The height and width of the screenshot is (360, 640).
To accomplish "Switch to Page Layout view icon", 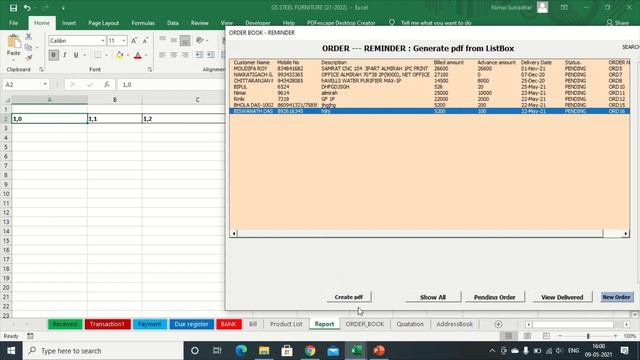I will pos(527,336).
